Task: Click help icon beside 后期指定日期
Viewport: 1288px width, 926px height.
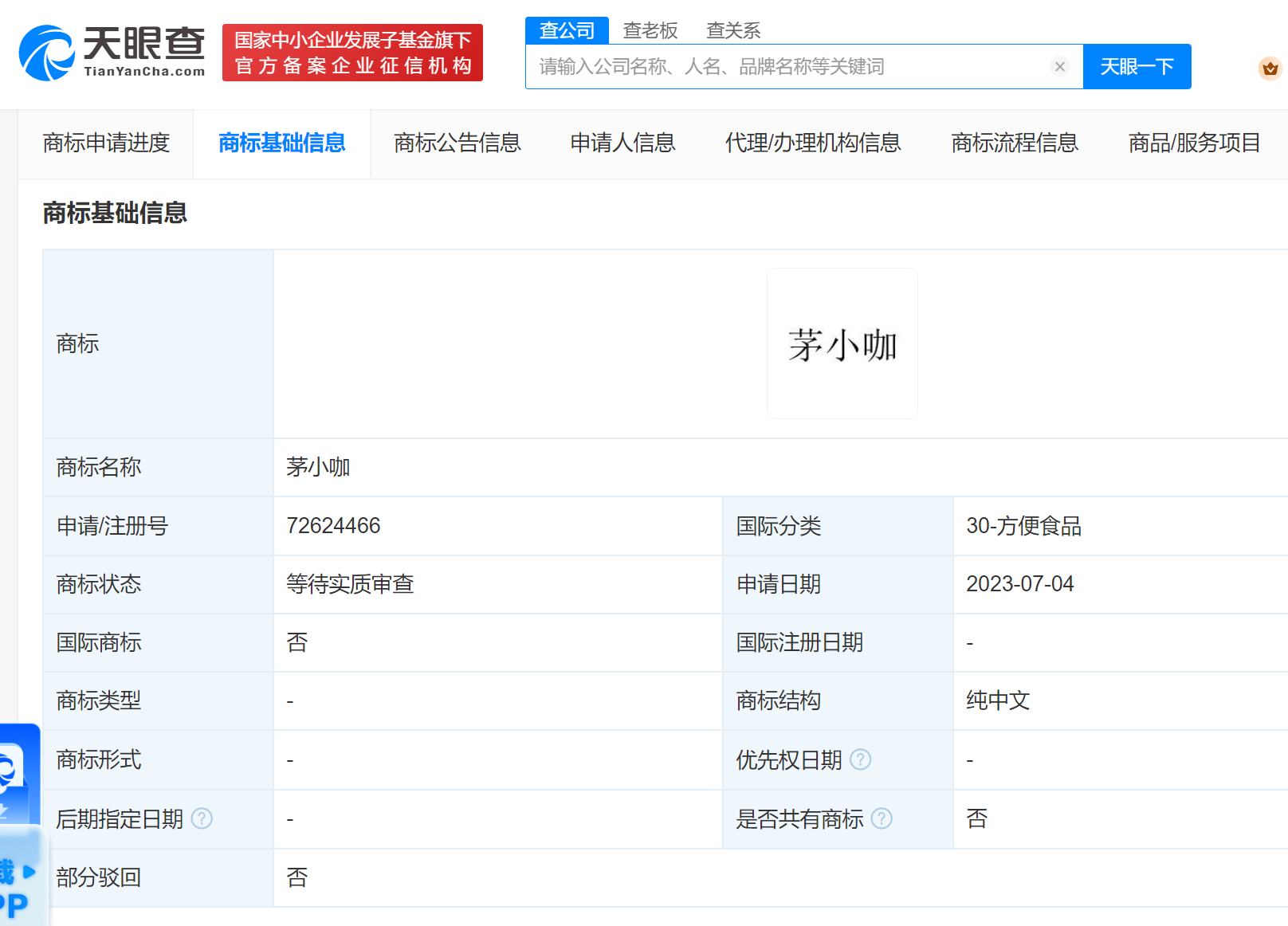Action: (202, 818)
